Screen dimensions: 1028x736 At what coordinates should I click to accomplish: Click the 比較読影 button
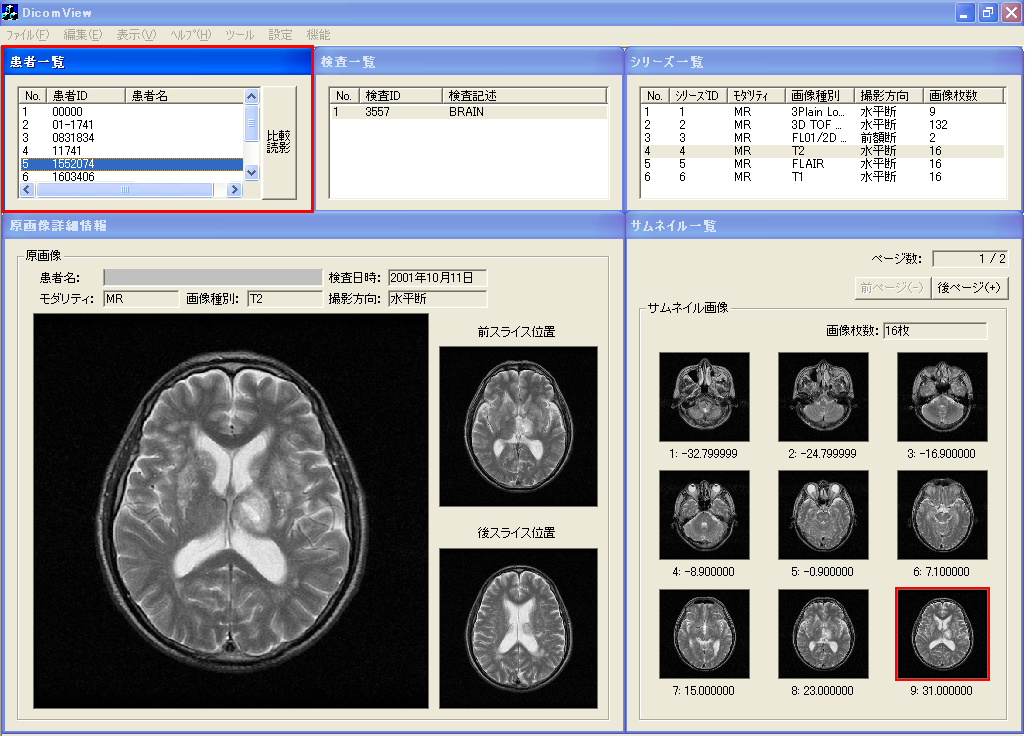279,142
